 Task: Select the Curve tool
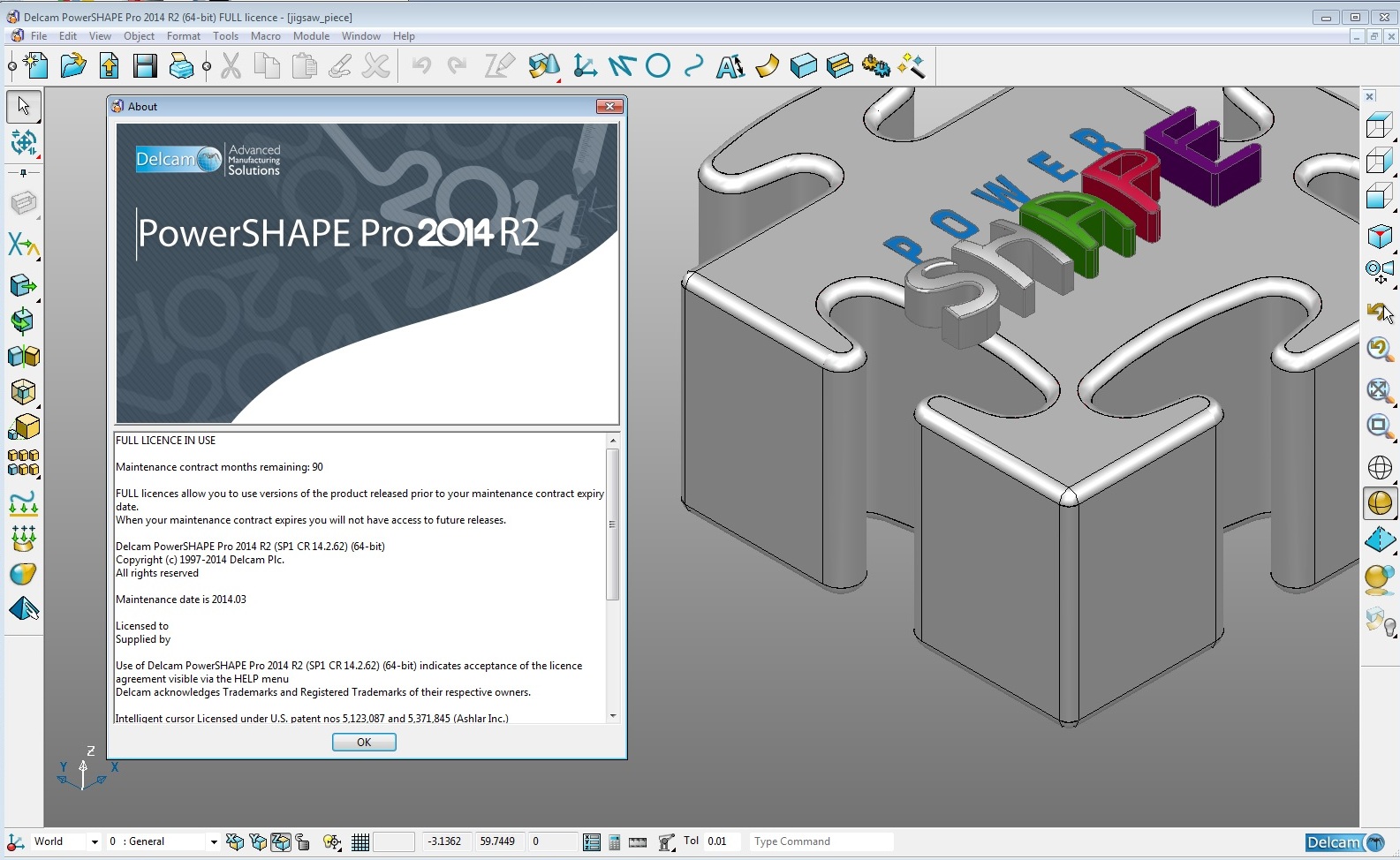pos(694,65)
